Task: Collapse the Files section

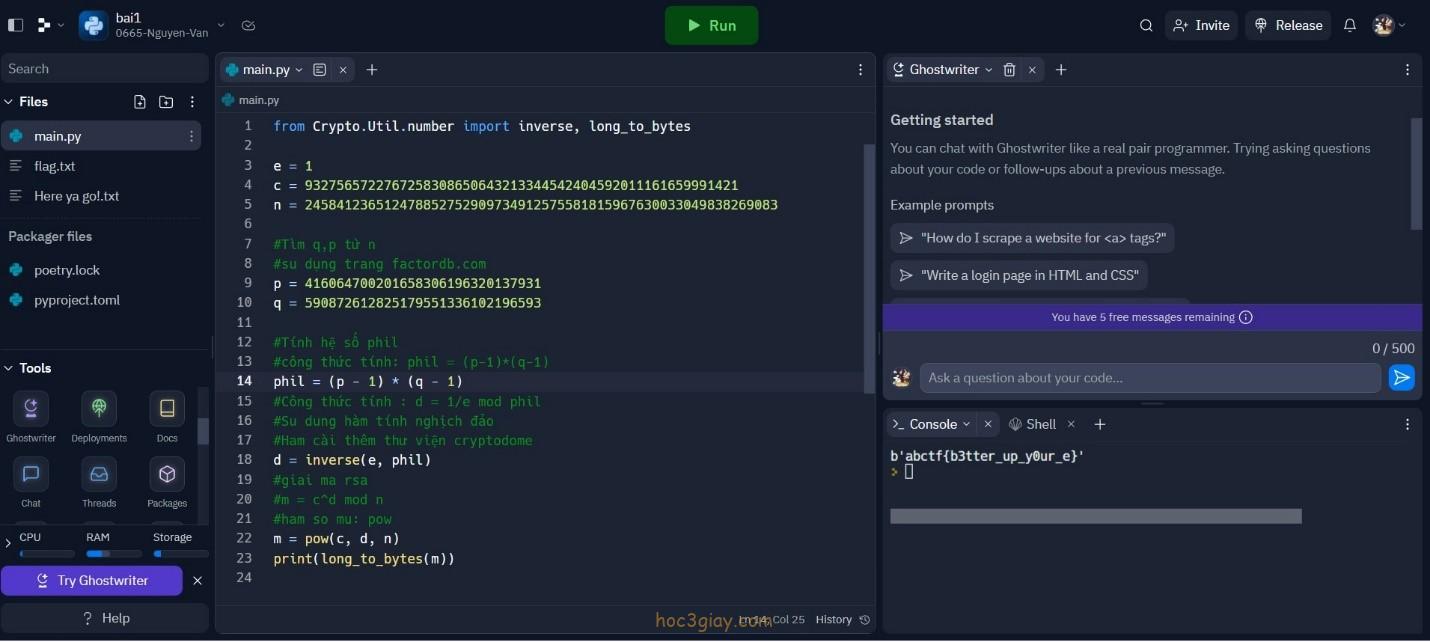Action: point(9,102)
